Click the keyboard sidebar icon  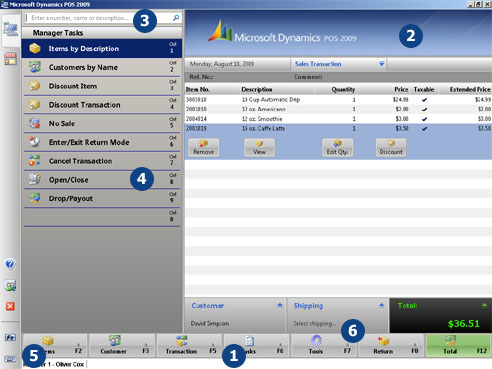tap(10, 359)
